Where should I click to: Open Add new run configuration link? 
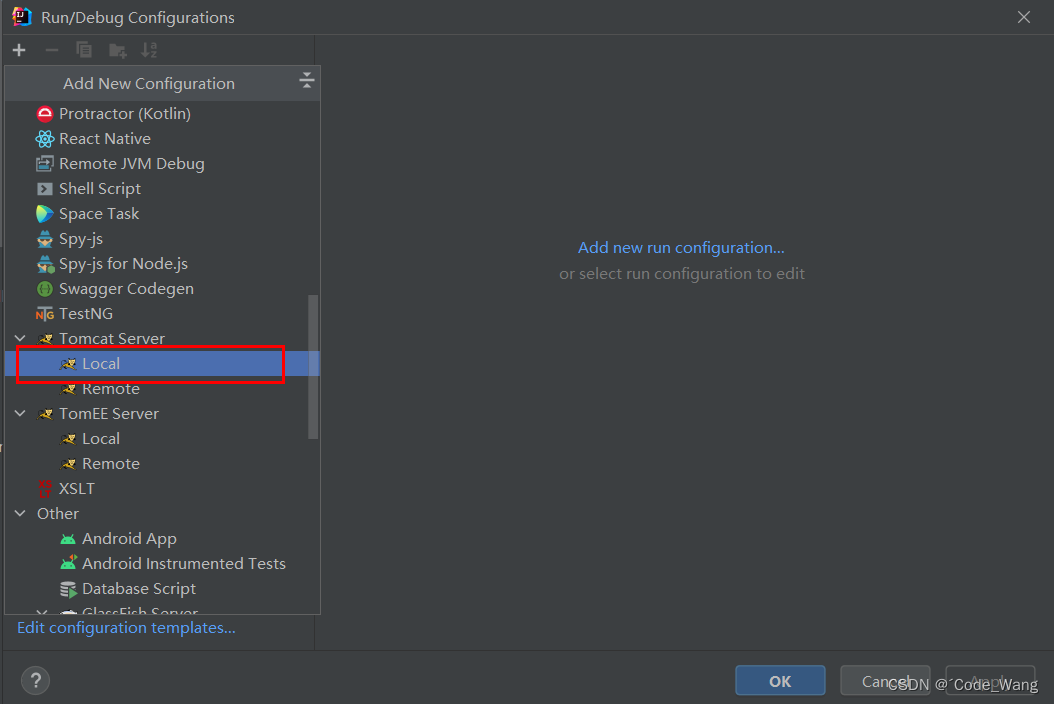[x=681, y=247]
